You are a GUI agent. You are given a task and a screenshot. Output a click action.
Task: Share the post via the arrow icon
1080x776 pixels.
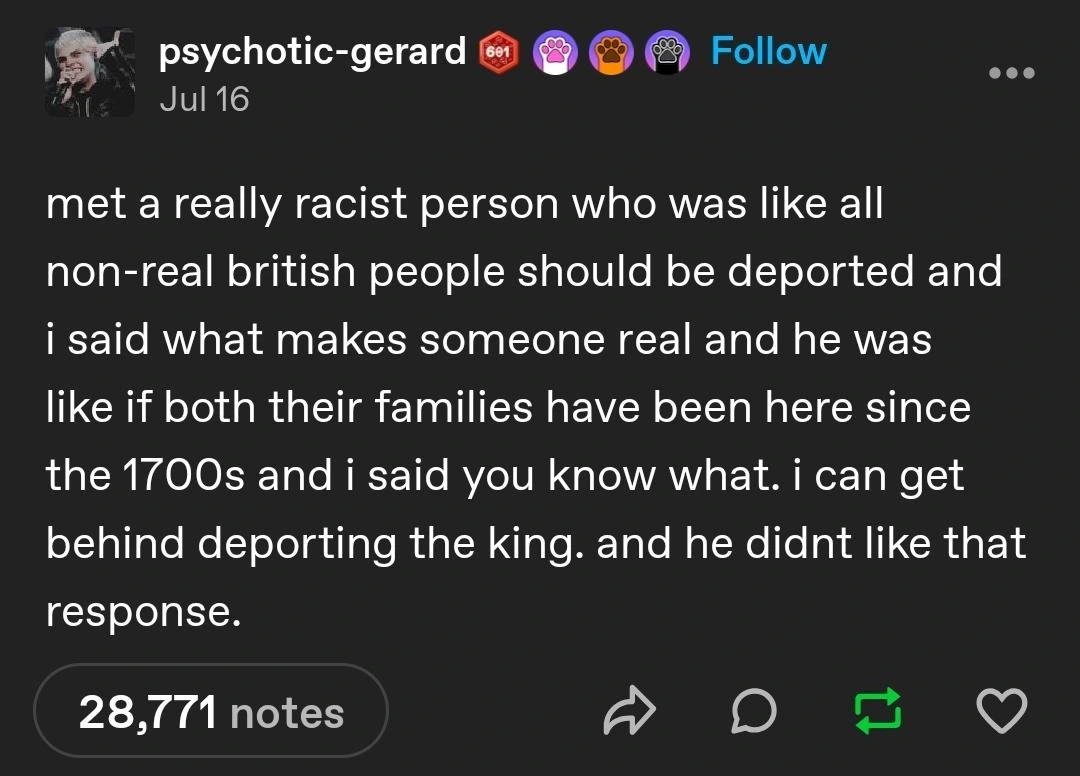(x=630, y=711)
